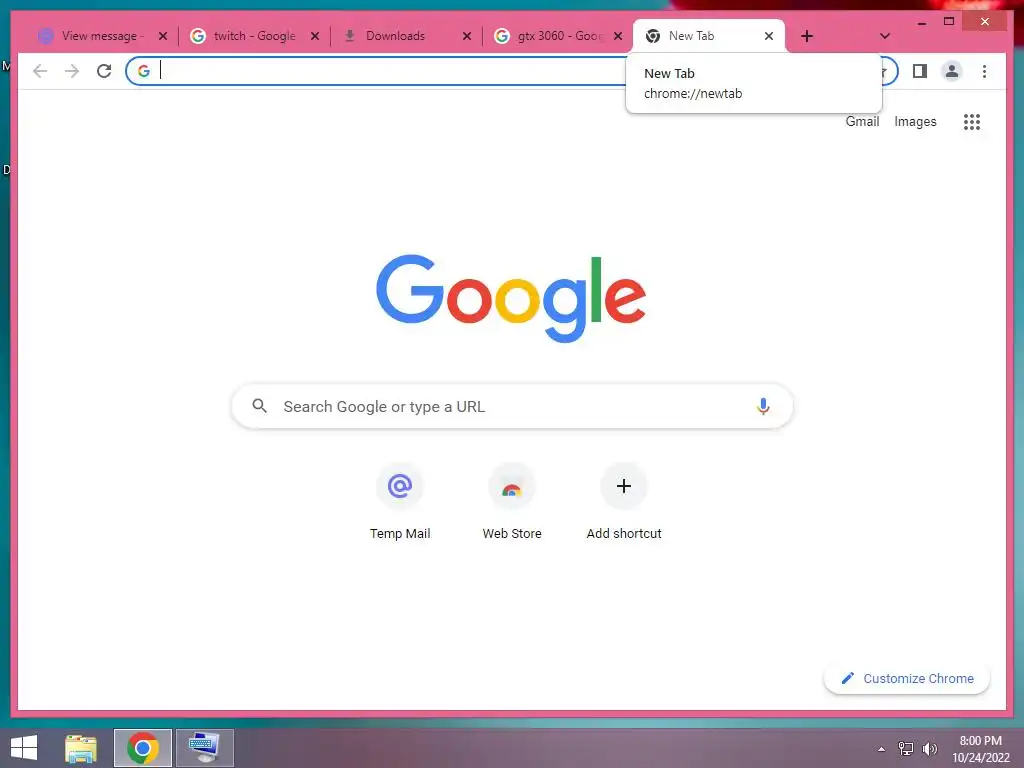Open the Google apps grid

tap(972, 121)
